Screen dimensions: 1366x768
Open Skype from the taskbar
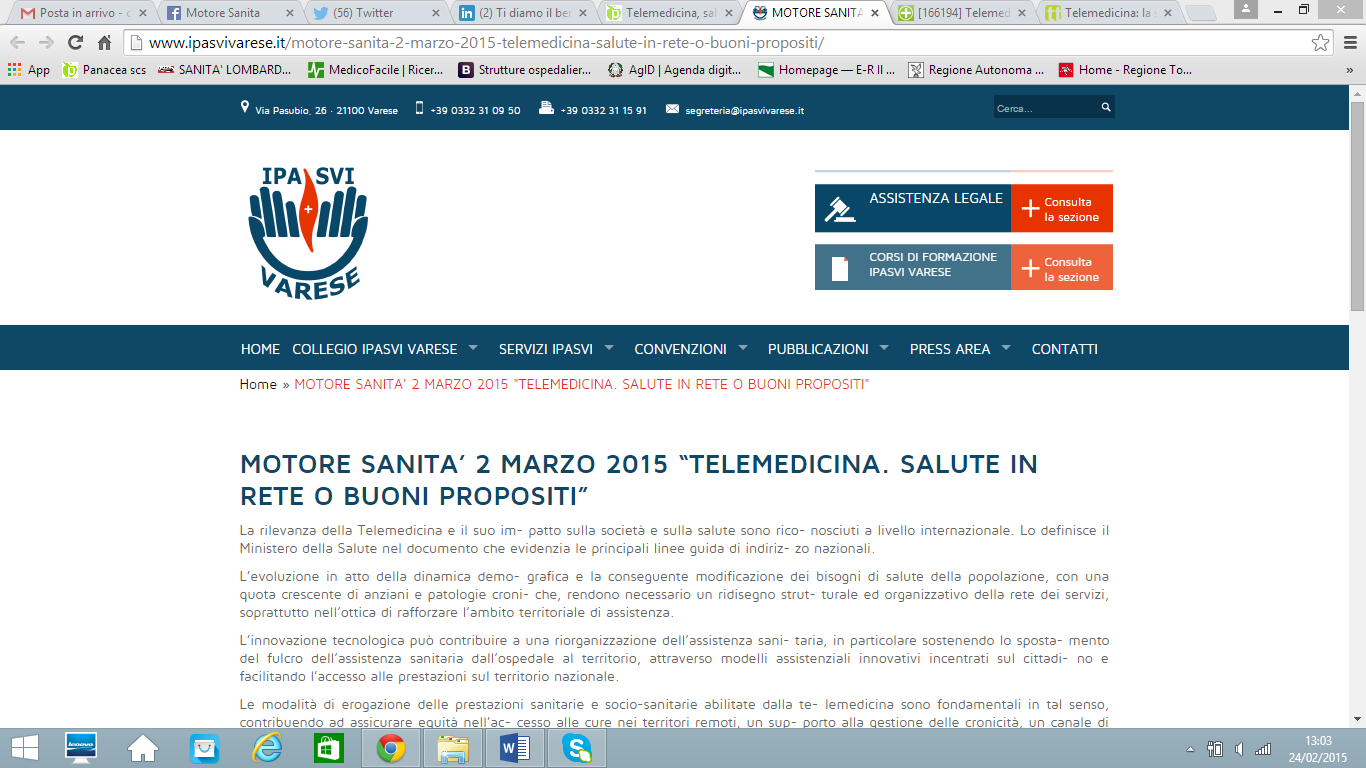tap(577, 748)
